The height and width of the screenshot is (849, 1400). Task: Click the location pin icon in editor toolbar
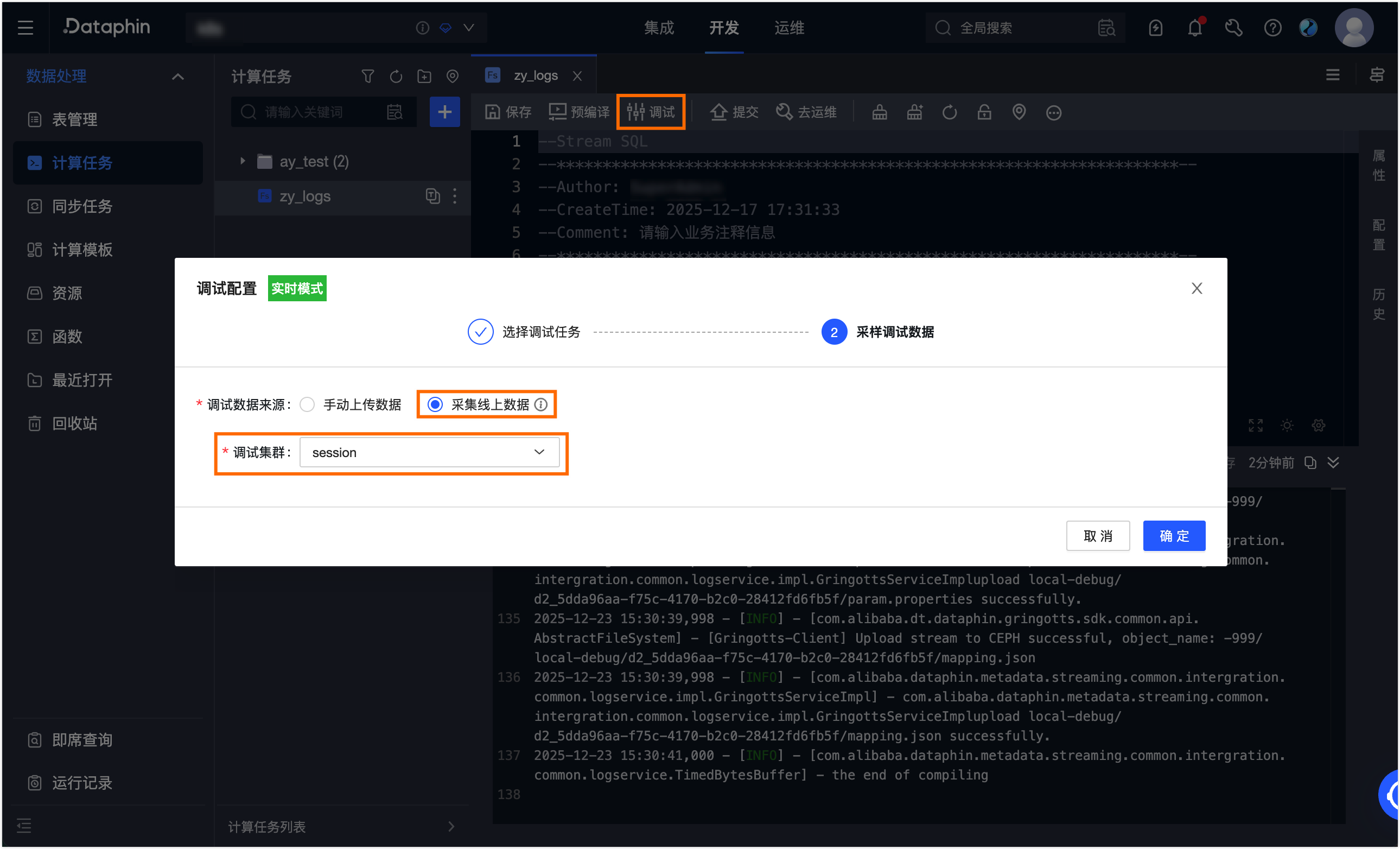pos(1019,112)
